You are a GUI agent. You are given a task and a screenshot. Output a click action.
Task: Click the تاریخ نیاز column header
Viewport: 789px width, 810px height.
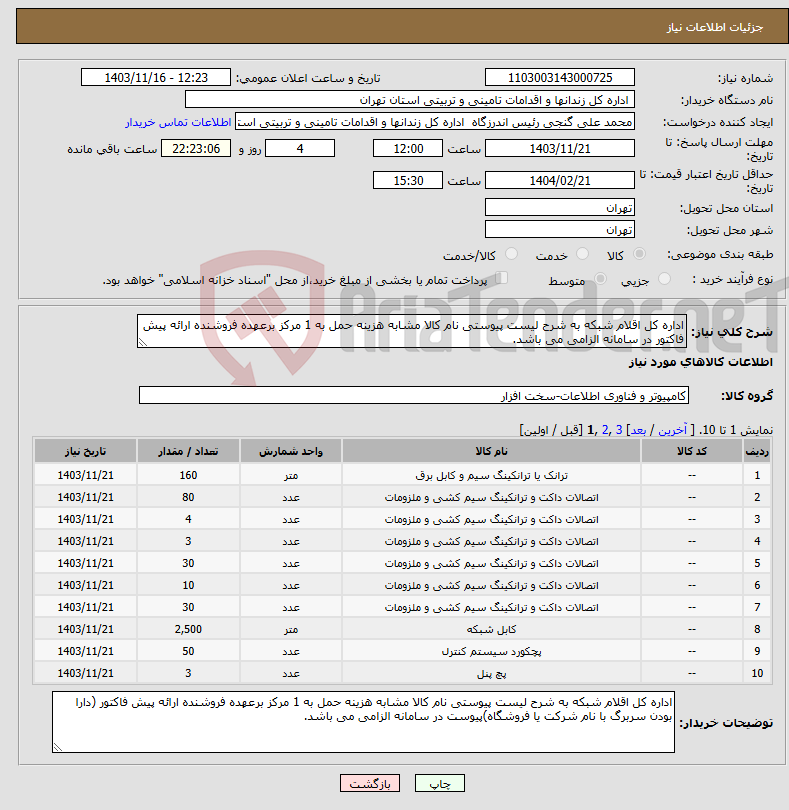(x=85, y=451)
